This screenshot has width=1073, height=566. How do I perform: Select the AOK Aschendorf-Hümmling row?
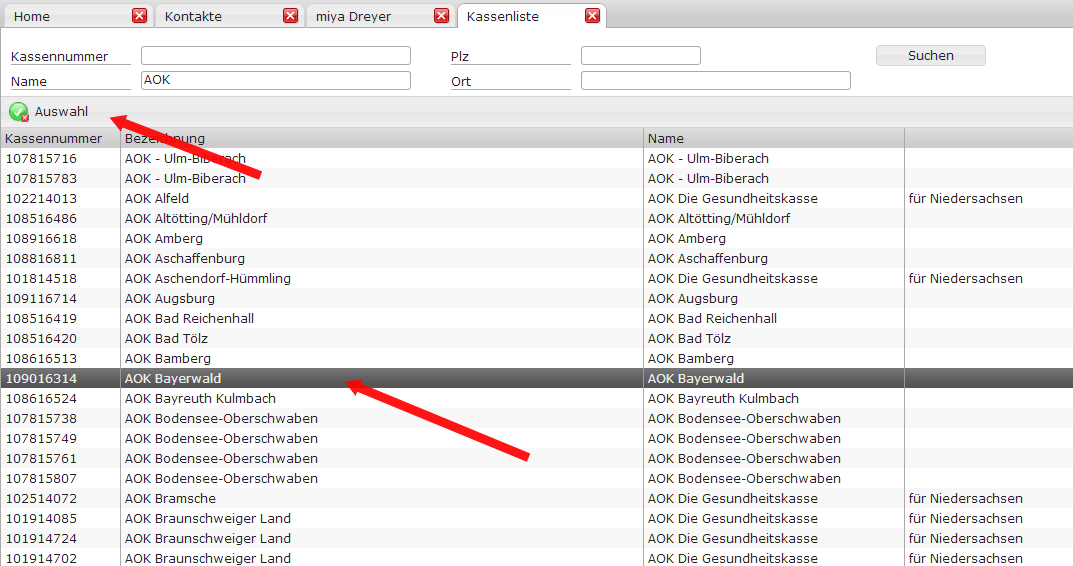click(536, 279)
